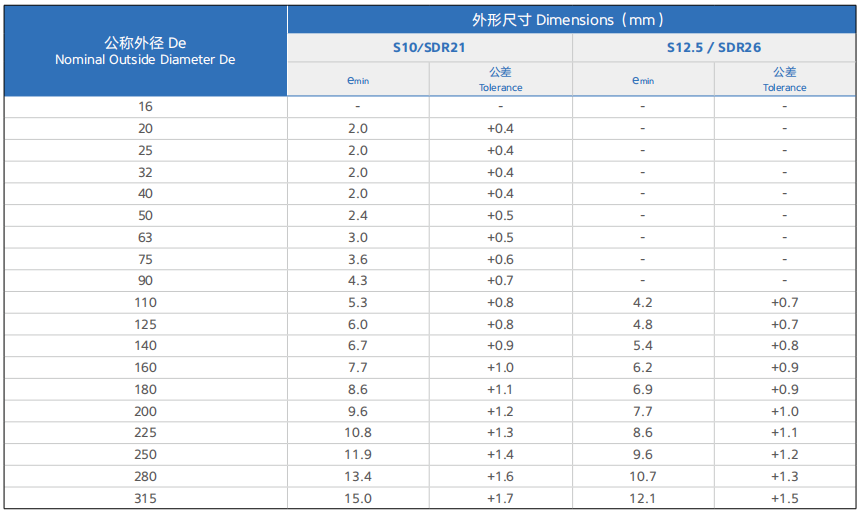Select SDR21 emin value "3.0" in row 63

(x=358, y=238)
